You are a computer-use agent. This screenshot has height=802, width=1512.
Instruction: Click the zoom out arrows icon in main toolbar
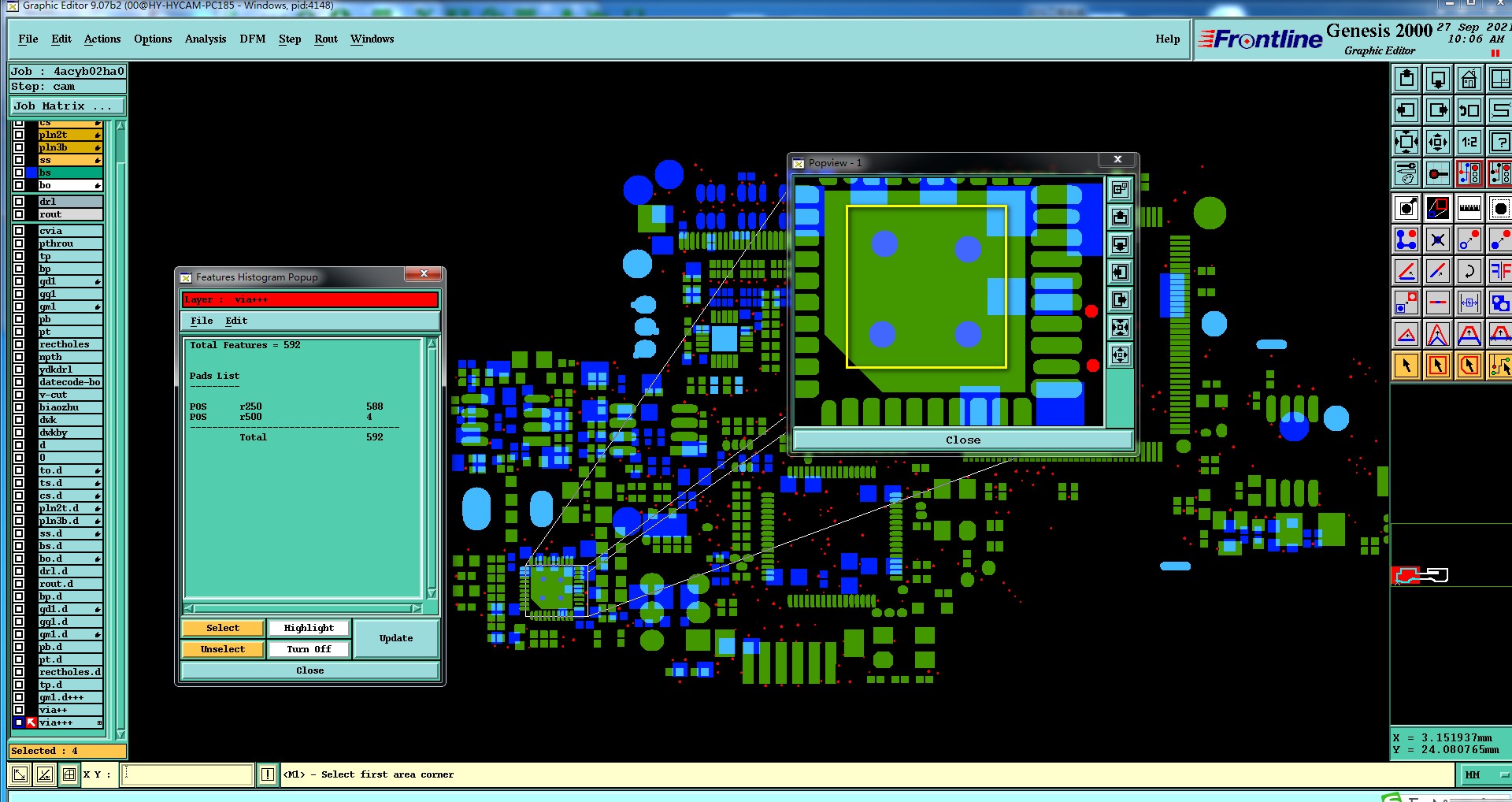click(x=1438, y=143)
